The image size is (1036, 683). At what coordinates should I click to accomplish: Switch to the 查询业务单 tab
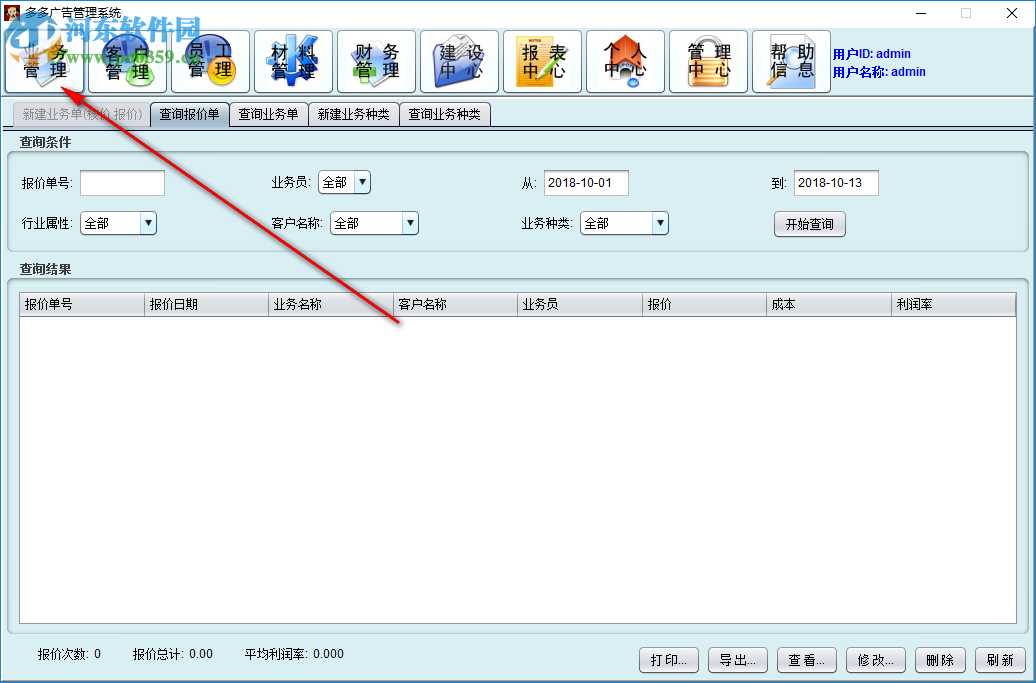(x=269, y=114)
